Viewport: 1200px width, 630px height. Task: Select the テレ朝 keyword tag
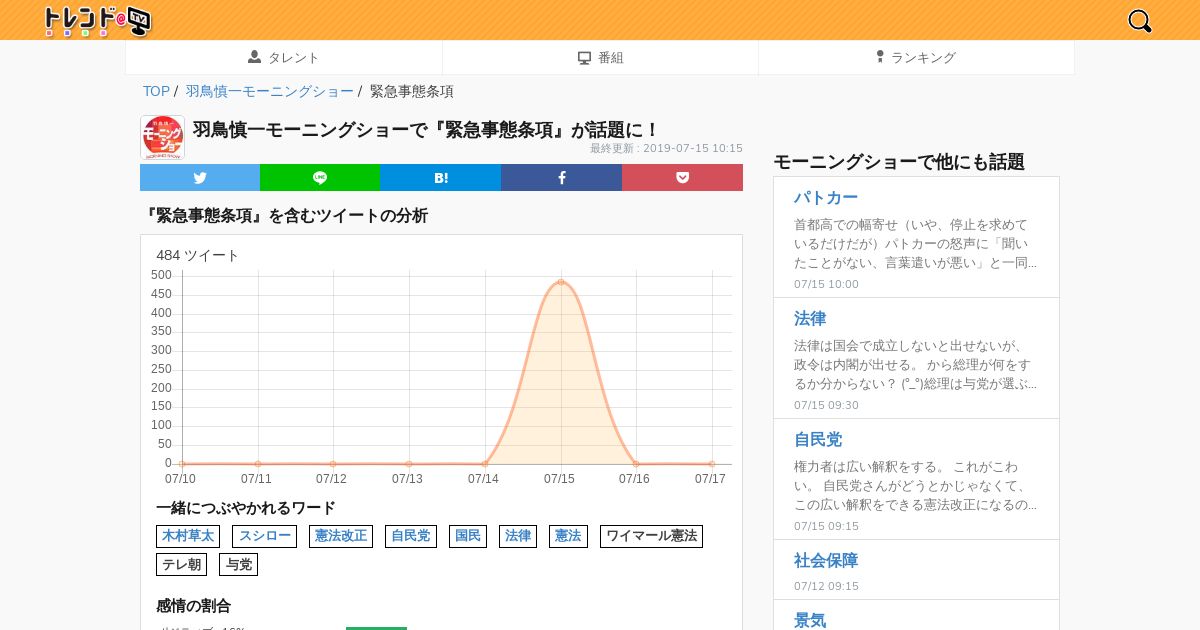tap(181, 564)
